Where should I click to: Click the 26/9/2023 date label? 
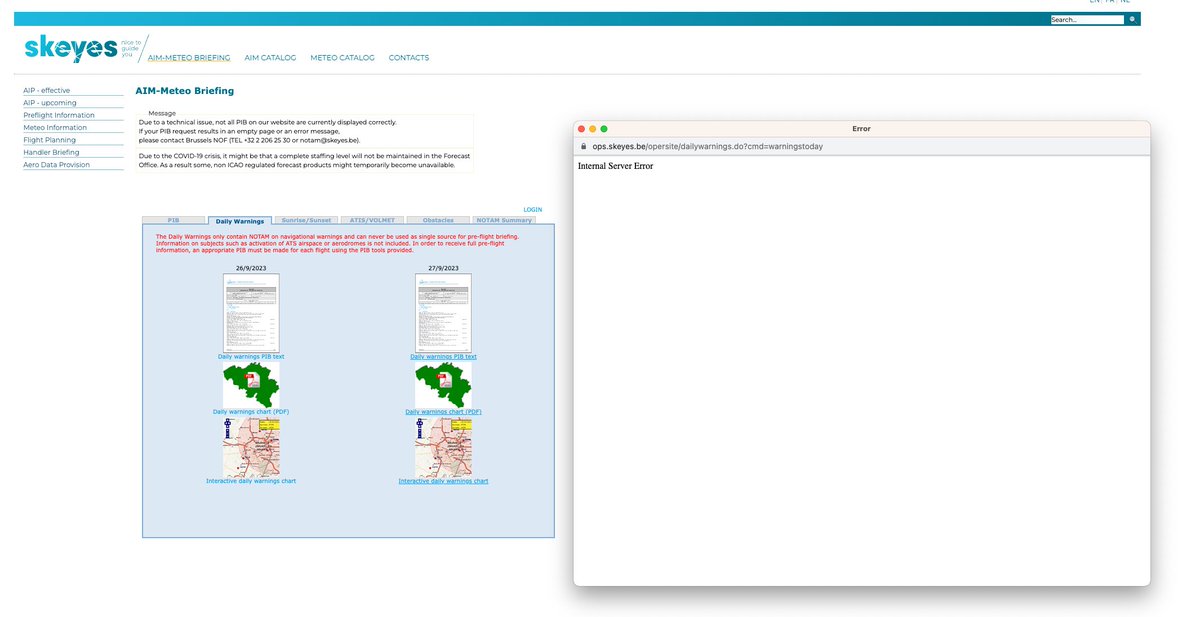point(251,269)
